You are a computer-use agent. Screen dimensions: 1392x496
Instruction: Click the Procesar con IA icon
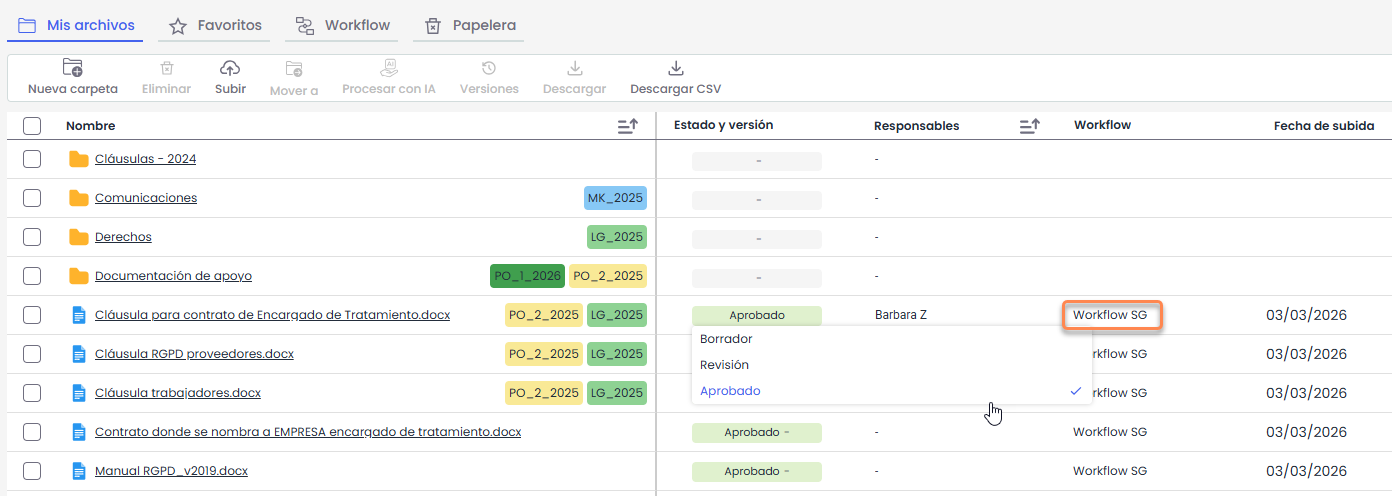click(x=389, y=68)
